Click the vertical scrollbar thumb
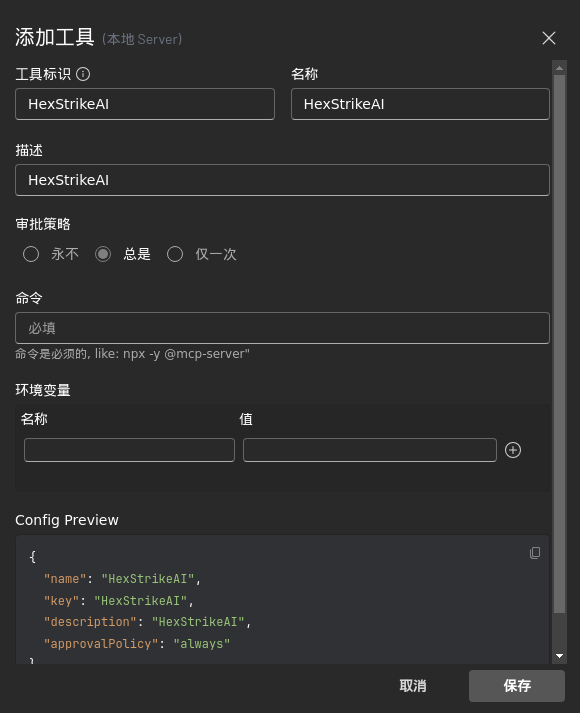The height and width of the screenshot is (713, 580). tap(560, 344)
